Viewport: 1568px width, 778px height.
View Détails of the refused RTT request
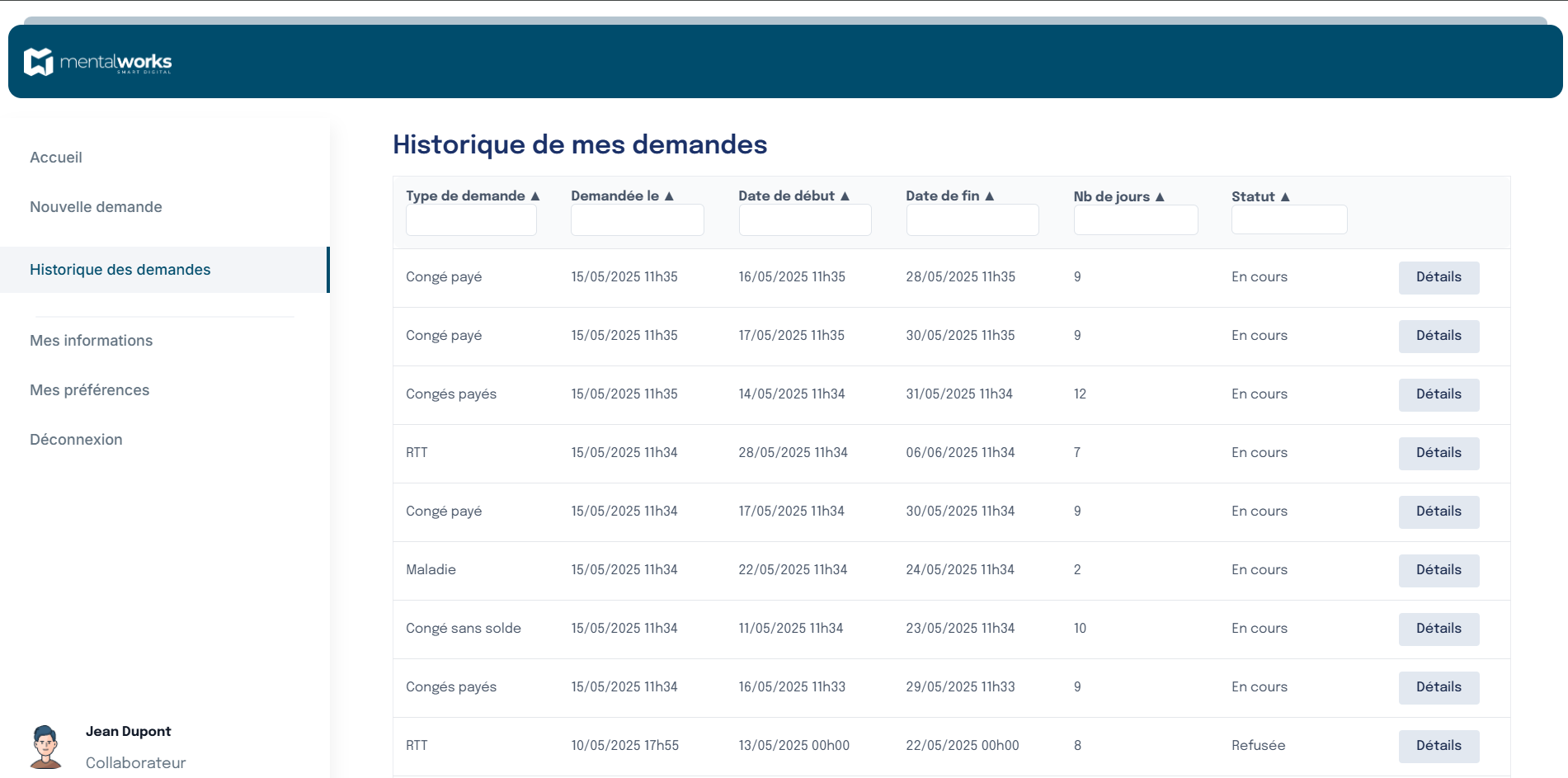tap(1439, 746)
